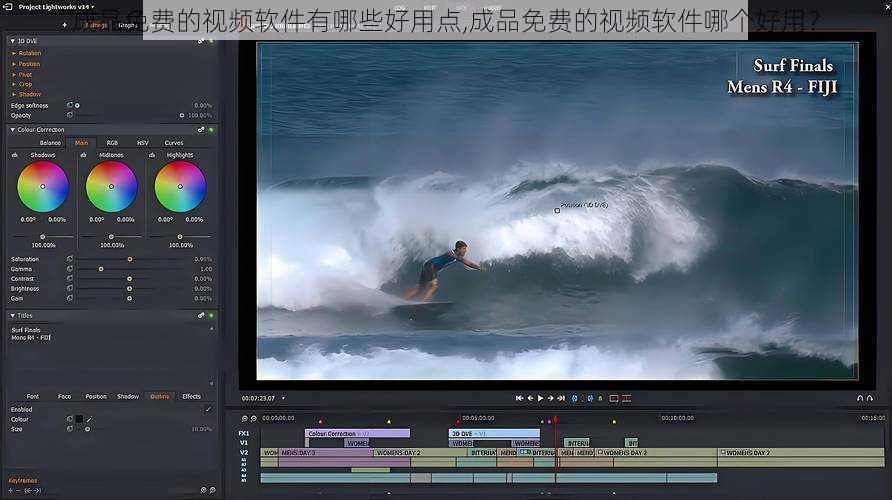Pick outline colour with eyedropper icon
Screen dimensions: 892x500
[89, 419]
